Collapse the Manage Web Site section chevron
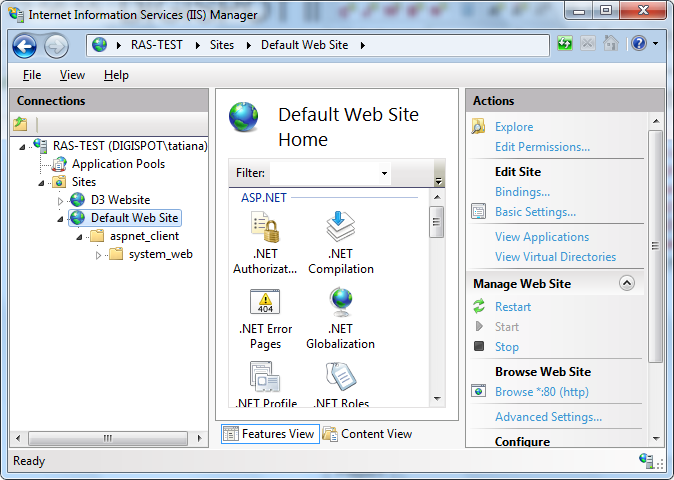 coord(627,283)
